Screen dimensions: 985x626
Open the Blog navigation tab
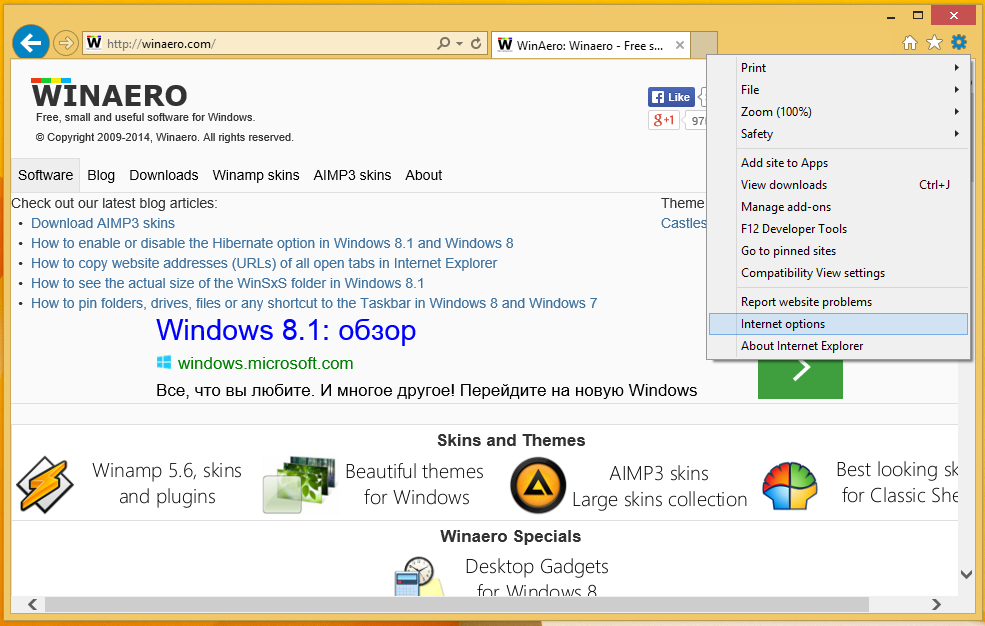pyautogui.click(x=101, y=175)
